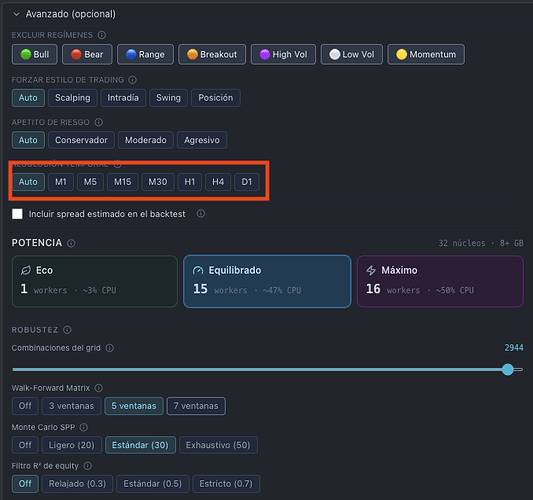This screenshot has width=533, height=500.
Task: Show info tooltip for Forzar Estilo de Trading
Action: [x=132, y=80]
